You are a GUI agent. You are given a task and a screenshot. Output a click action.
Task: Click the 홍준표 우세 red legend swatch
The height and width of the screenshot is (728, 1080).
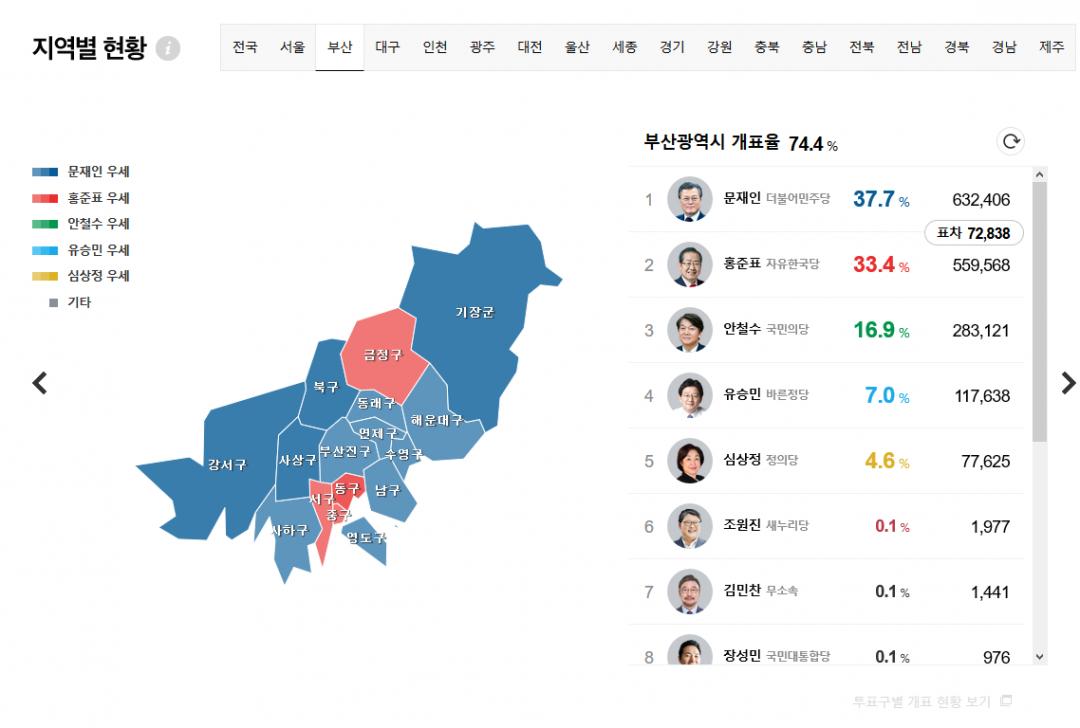[45, 198]
